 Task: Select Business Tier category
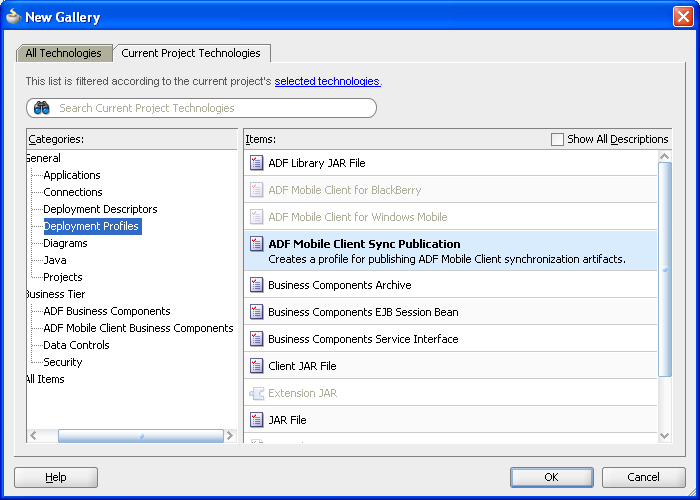point(56,294)
